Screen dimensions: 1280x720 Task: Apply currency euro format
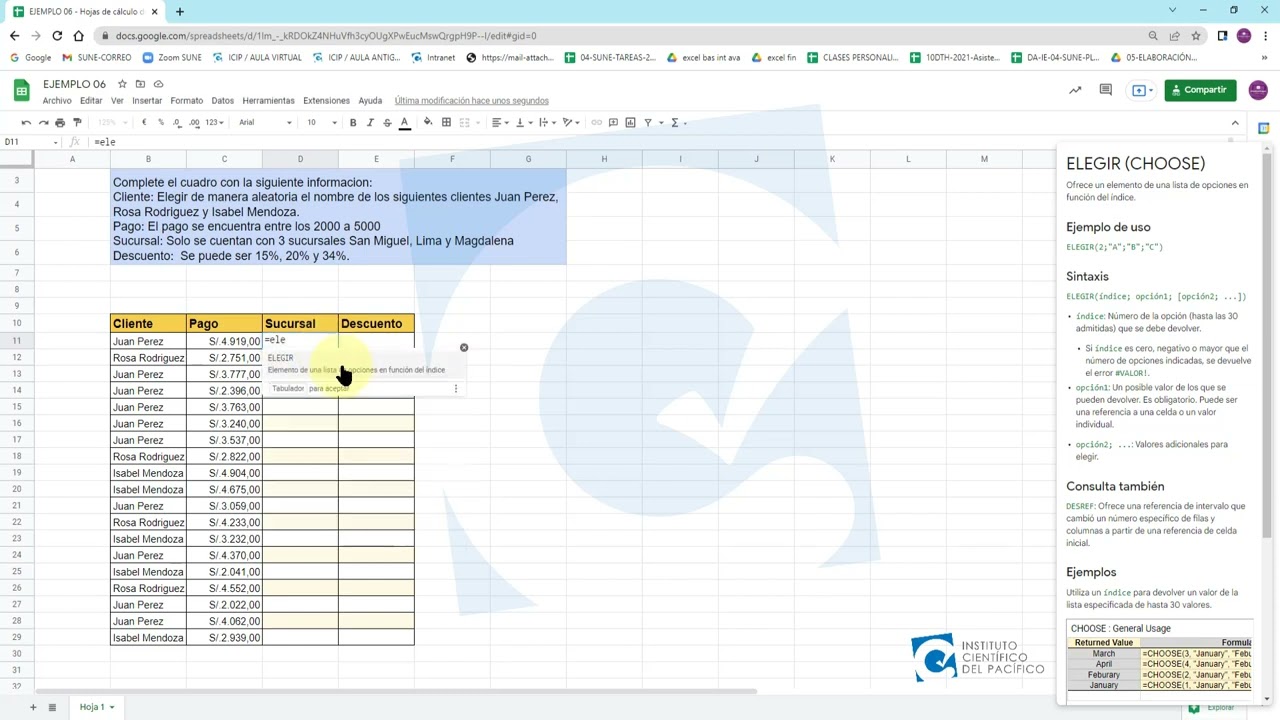144,123
